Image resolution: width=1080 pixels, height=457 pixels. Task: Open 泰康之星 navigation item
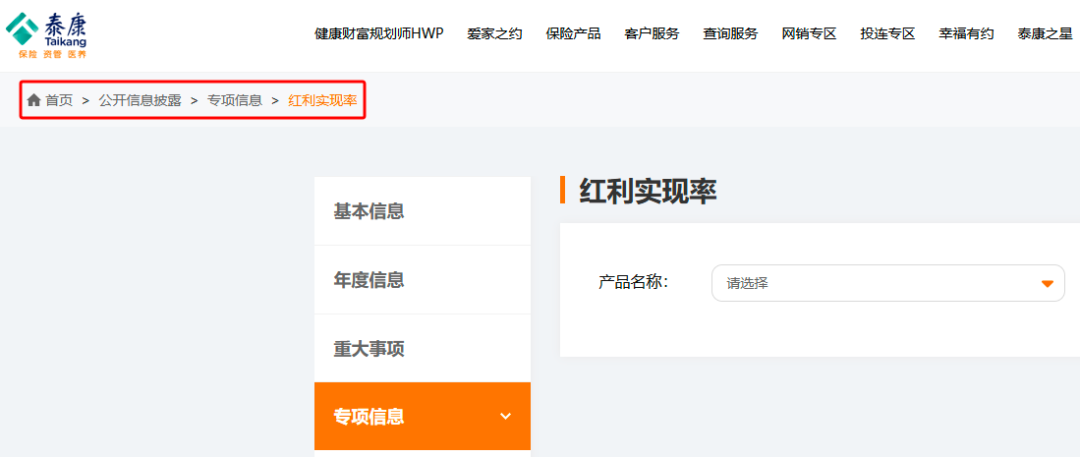point(1045,34)
